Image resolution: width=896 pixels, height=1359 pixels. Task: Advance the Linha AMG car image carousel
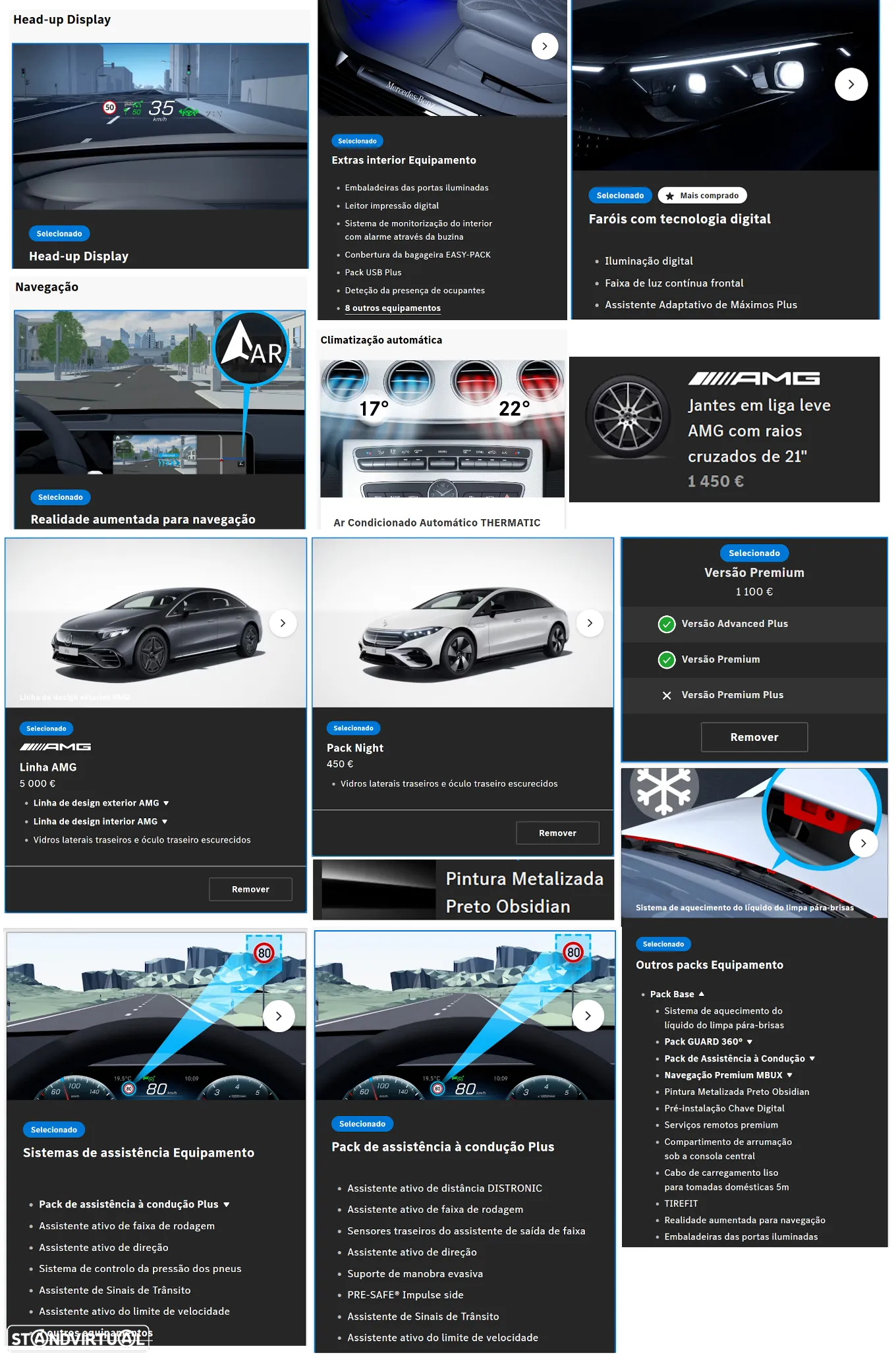click(x=283, y=623)
